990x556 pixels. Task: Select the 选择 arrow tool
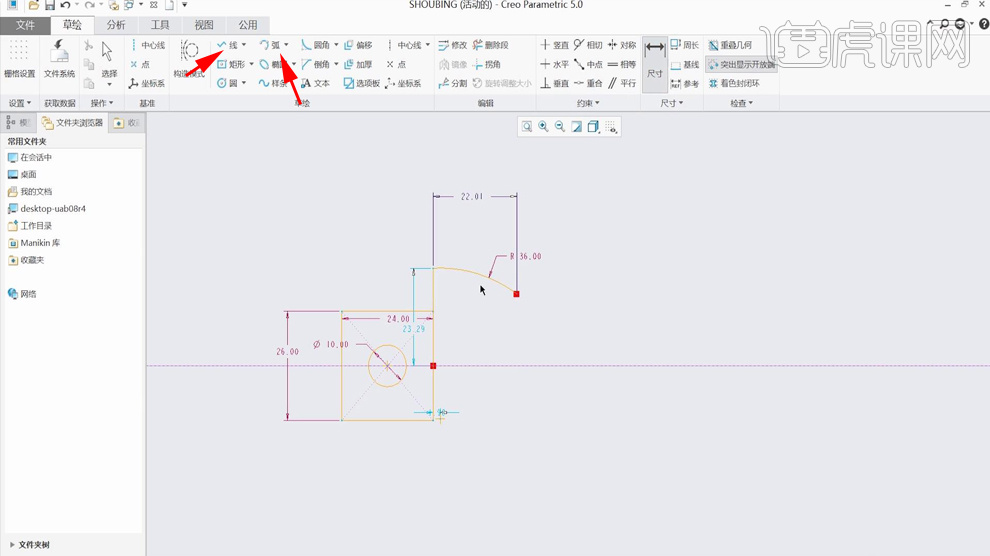pyautogui.click(x=109, y=60)
